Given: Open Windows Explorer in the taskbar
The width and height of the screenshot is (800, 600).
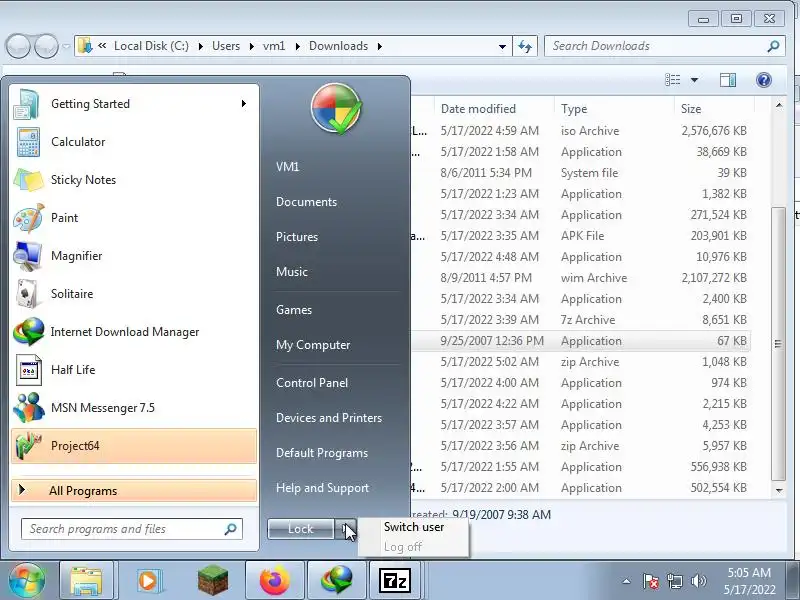Looking at the screenshot, I should pos(86,581).
